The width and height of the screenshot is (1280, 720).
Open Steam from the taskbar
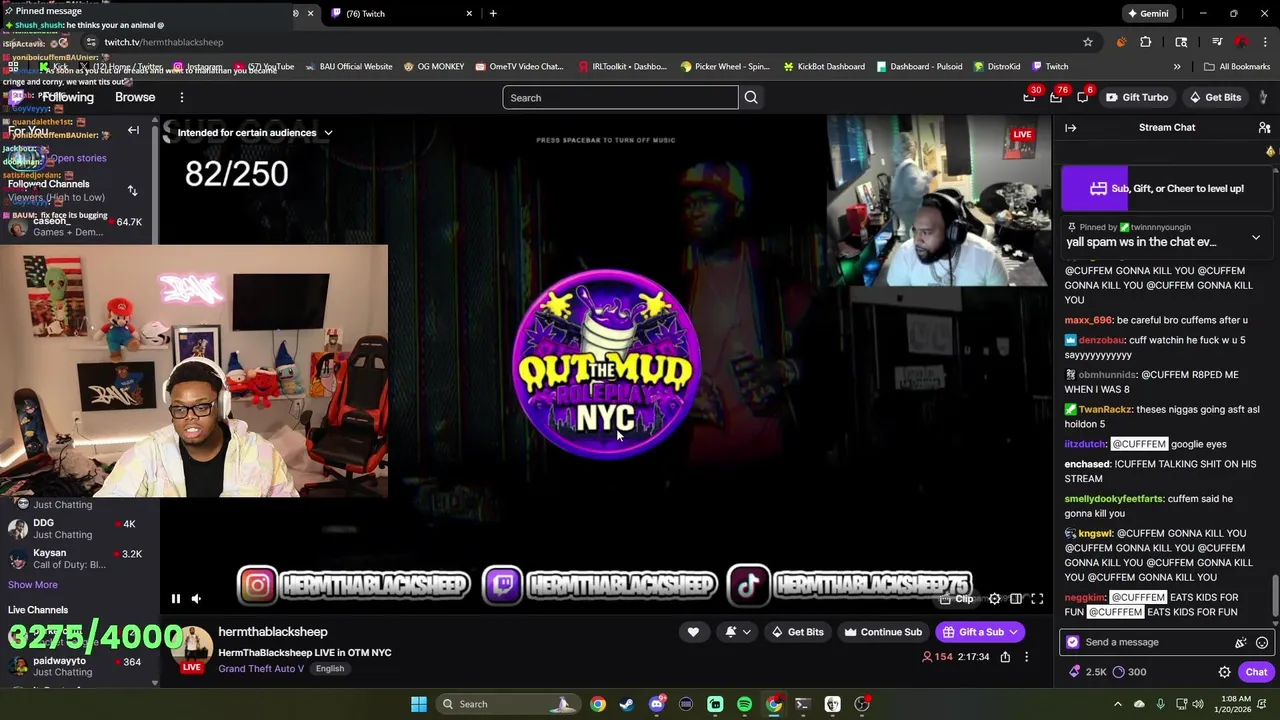pyautogui.click(x=627, y=704)
